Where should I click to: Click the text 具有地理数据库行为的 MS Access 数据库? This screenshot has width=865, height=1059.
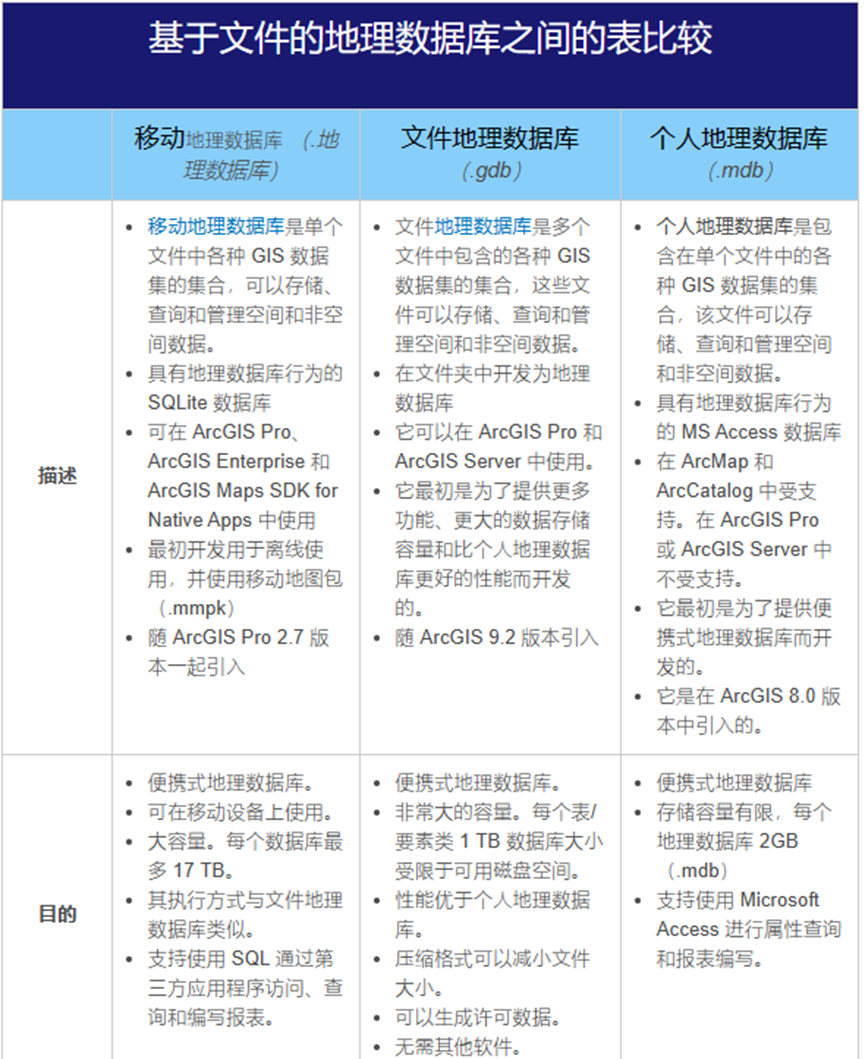[x=749, y=417]
